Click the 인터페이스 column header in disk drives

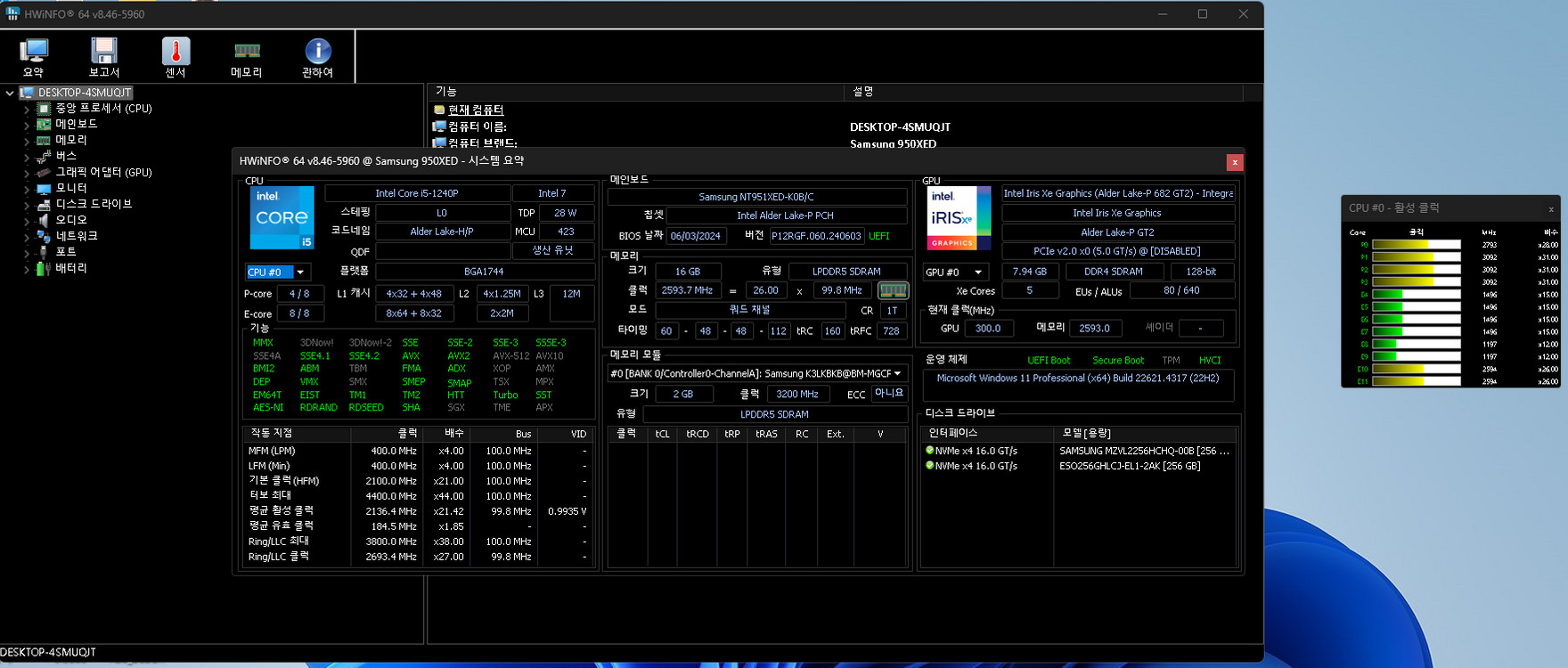(x=987, y=434)
